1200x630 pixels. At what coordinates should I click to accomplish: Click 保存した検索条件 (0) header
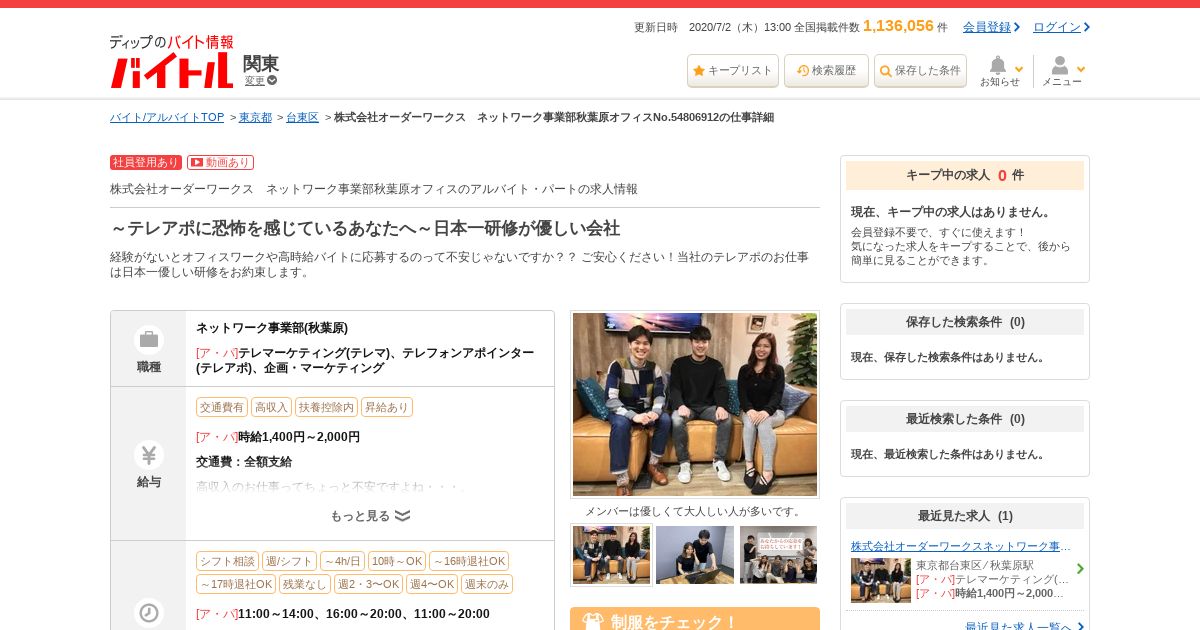coord(965,322)
